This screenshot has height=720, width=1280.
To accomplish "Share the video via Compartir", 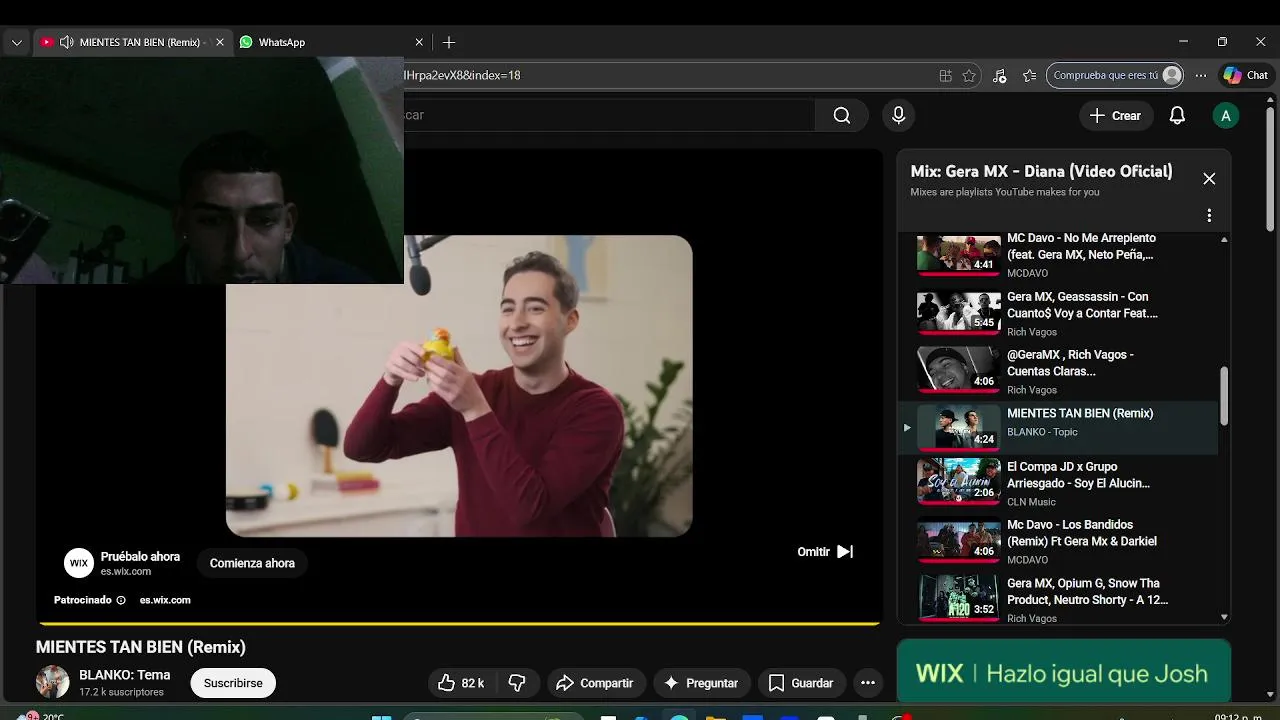I will [x=595, y=683].
